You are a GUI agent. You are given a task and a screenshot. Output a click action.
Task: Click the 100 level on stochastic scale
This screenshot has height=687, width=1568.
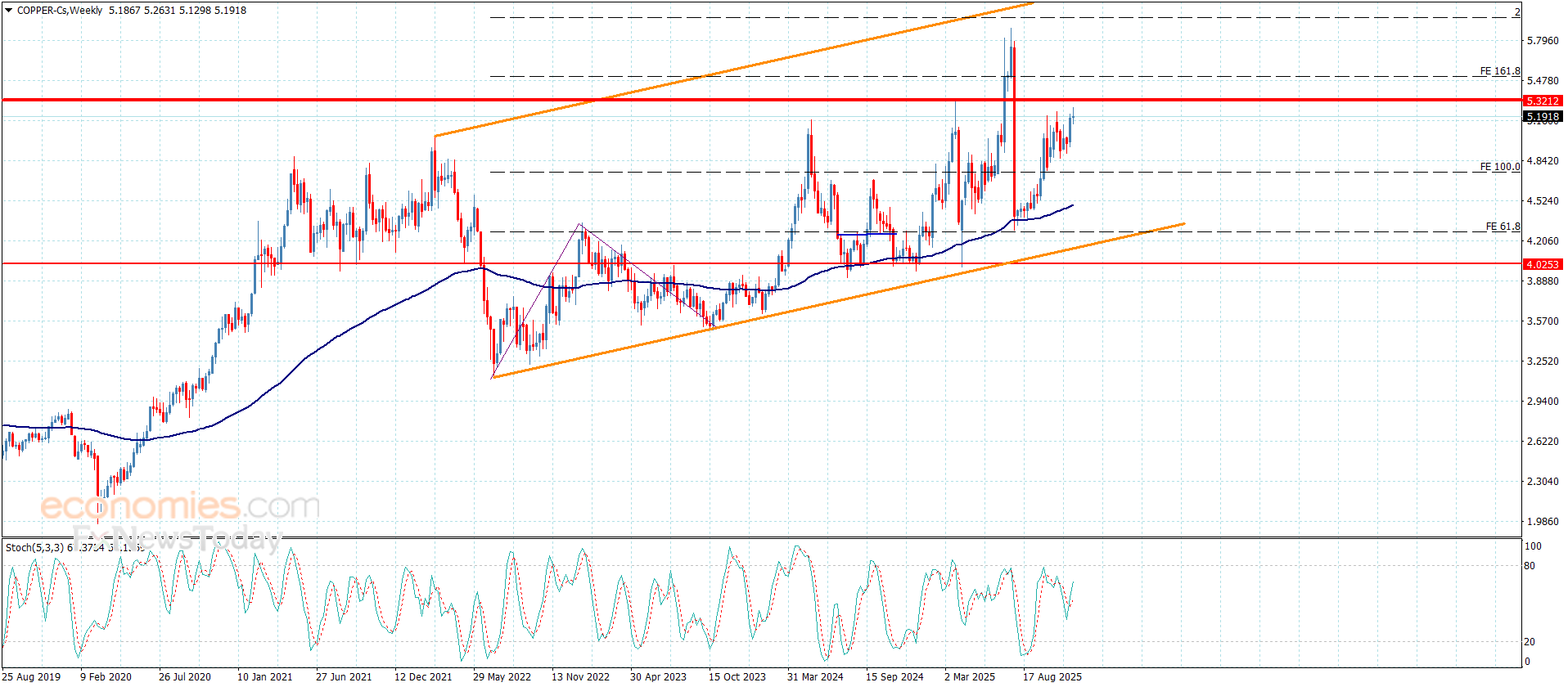(x=1533, y=546)
